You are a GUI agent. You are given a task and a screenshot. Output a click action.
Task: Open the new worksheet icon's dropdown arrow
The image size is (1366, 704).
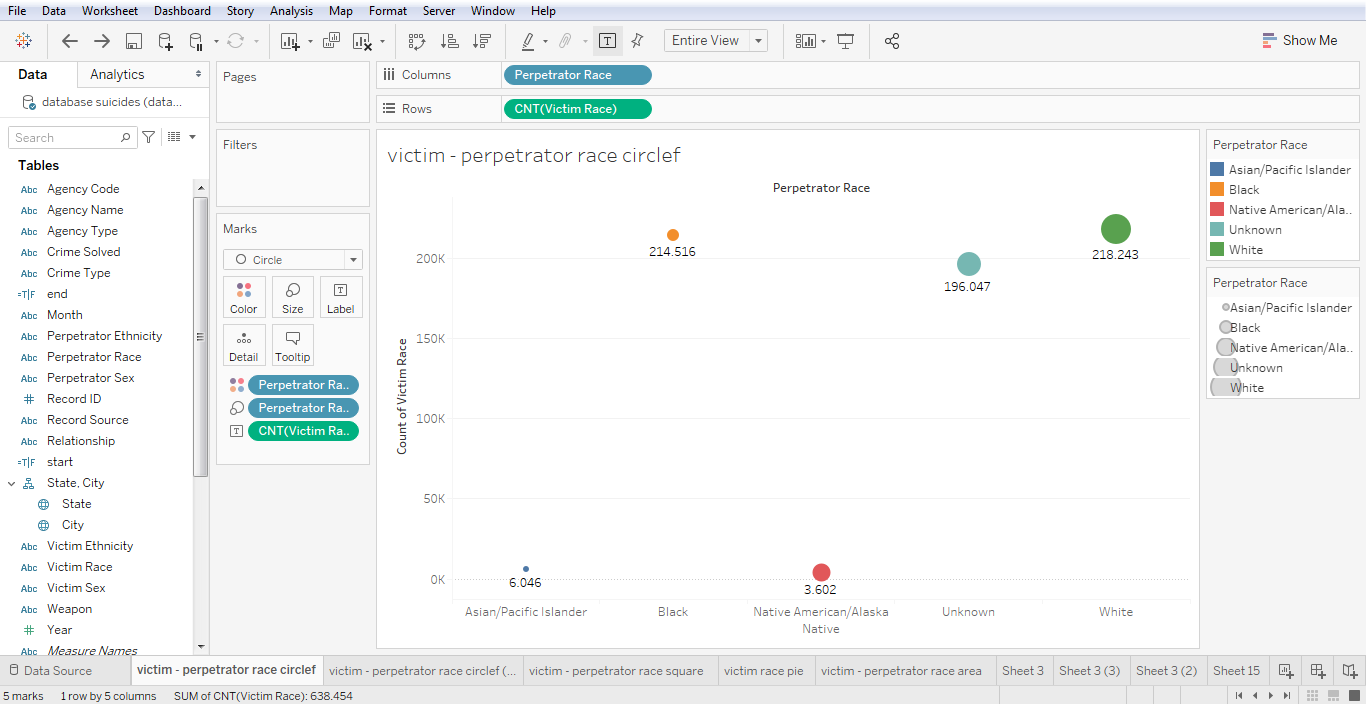click(310, 42)
